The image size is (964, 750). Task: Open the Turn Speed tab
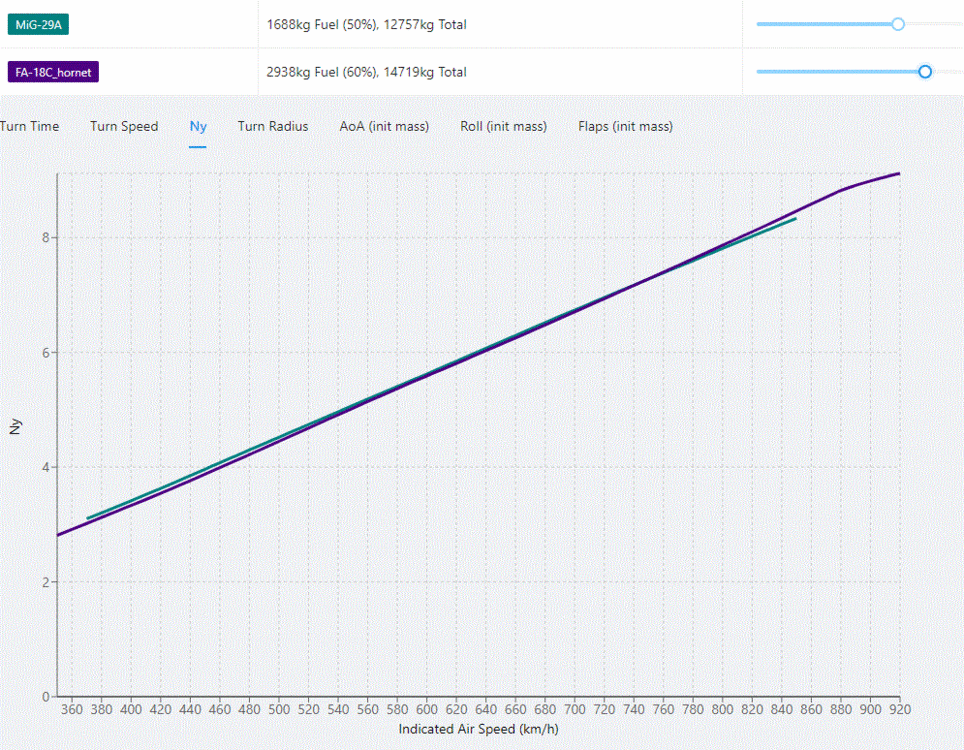click(124, 126)
